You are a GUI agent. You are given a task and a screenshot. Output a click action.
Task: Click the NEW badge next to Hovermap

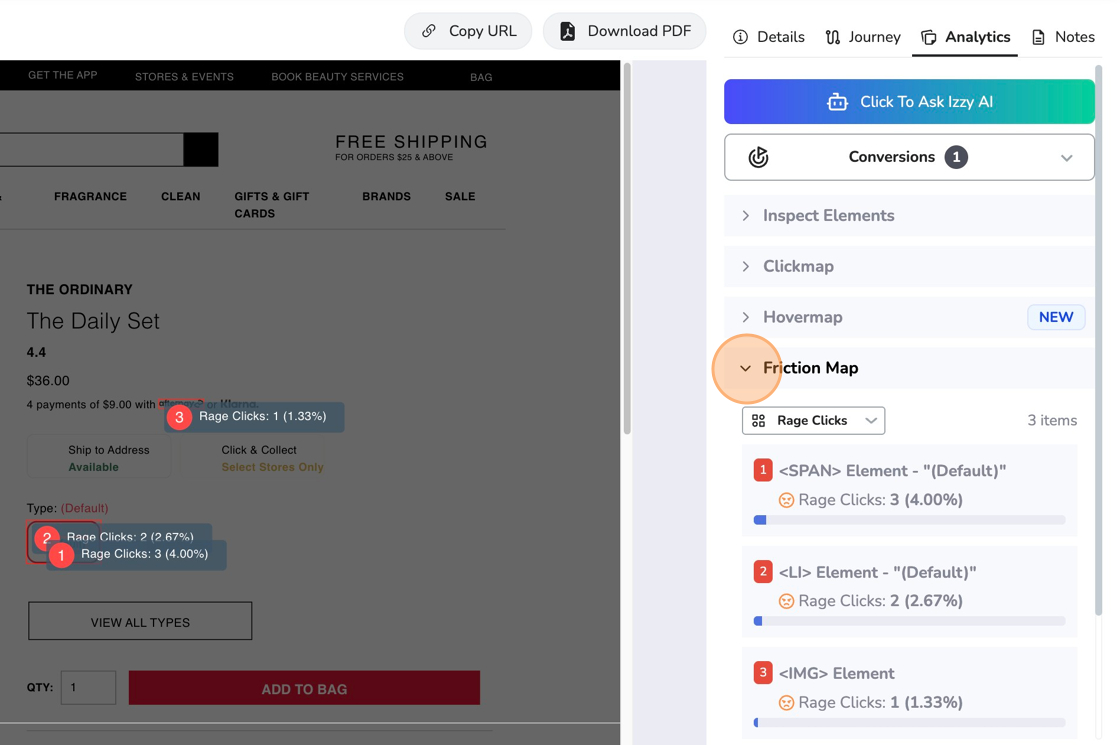(x=1056, y=317)
